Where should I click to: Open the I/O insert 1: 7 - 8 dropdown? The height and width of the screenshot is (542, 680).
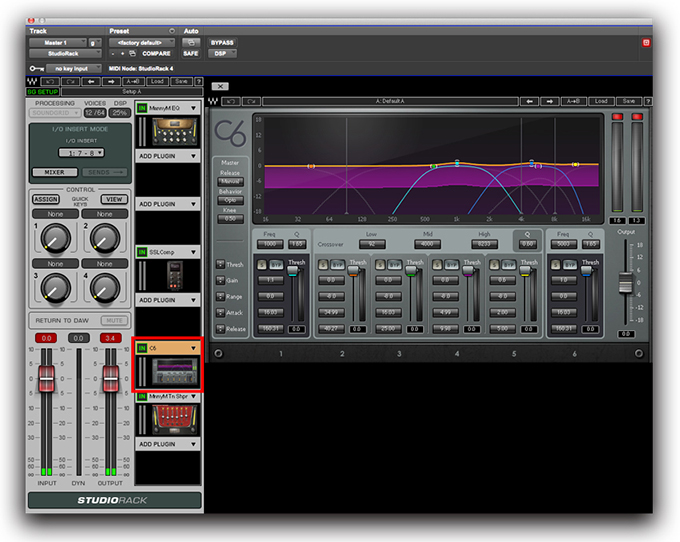coord(82,153)
